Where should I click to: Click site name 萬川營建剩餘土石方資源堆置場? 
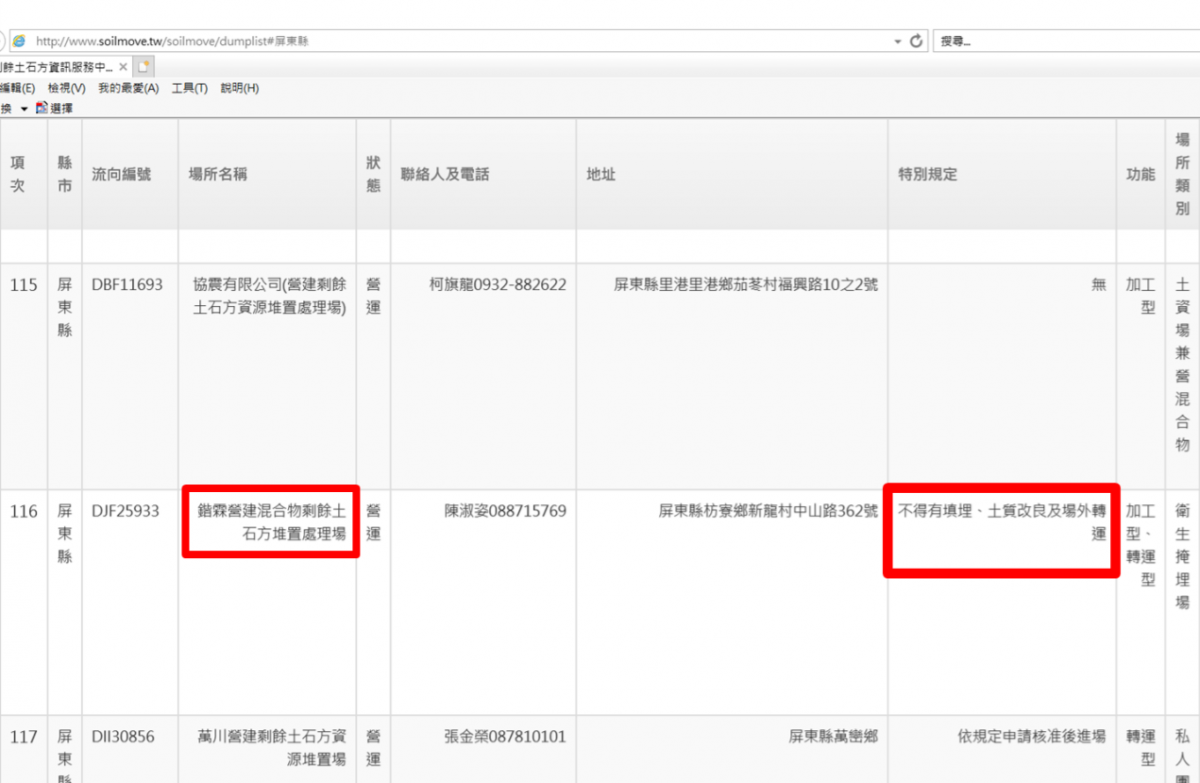[x=272, y=748]
